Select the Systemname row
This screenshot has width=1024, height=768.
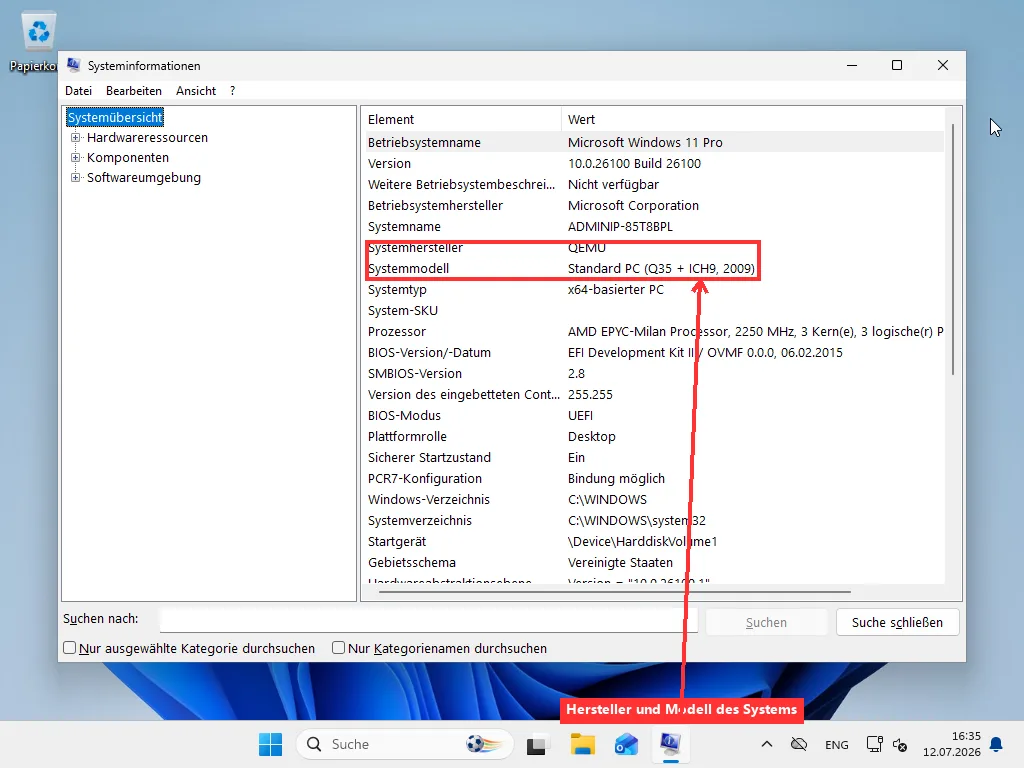coord(653,227)
